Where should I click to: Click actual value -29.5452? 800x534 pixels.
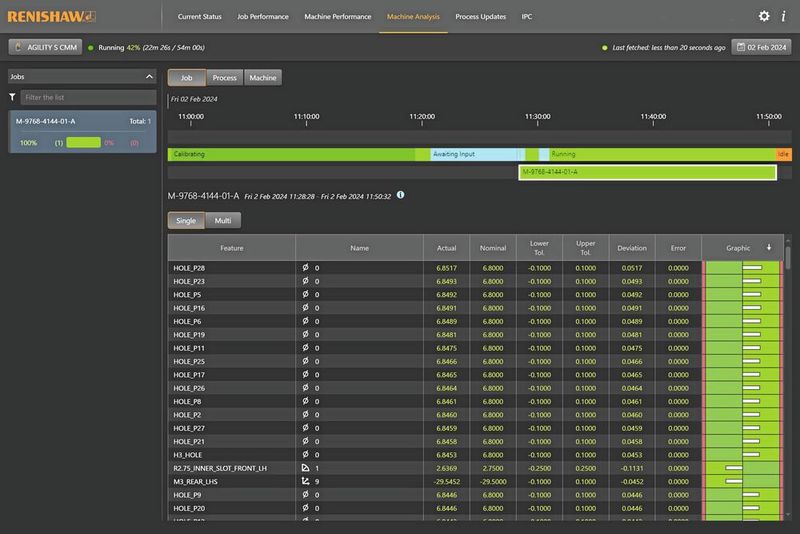click(x=446, y=481)
